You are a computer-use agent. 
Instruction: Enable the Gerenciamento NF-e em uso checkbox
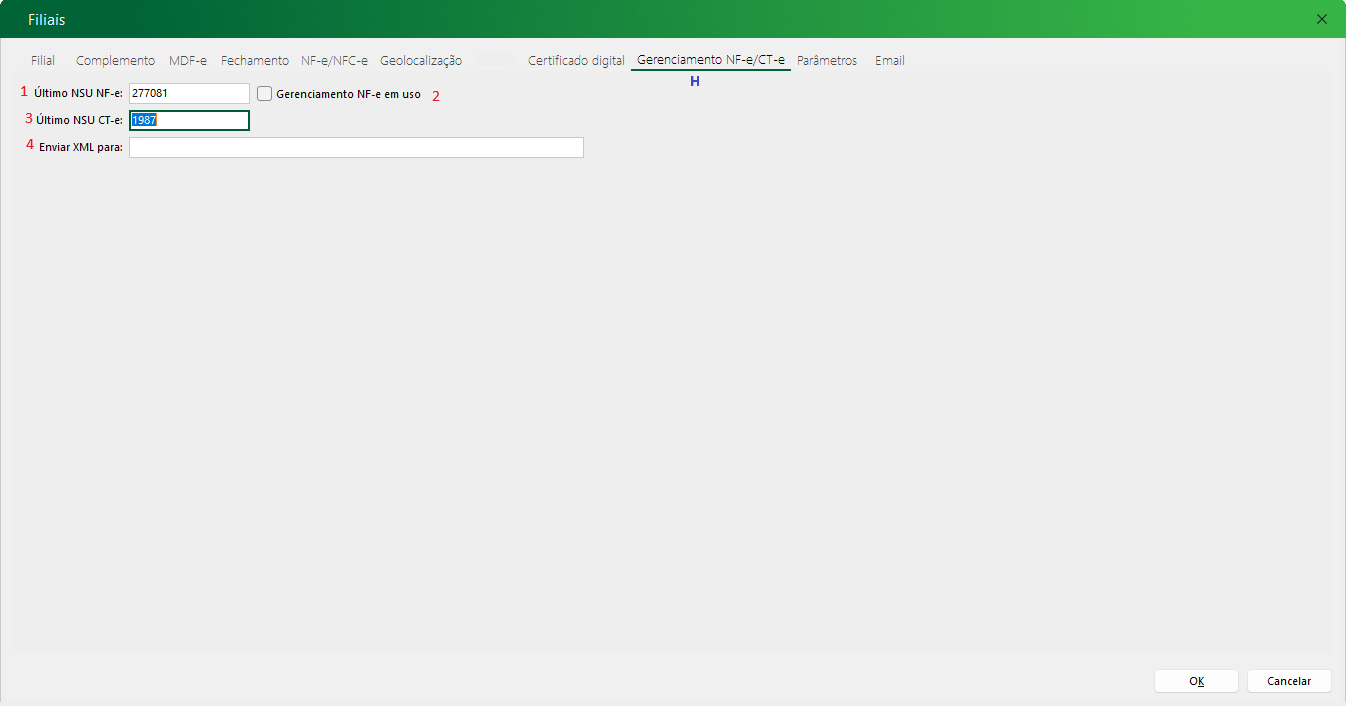(x=265, y=94)
